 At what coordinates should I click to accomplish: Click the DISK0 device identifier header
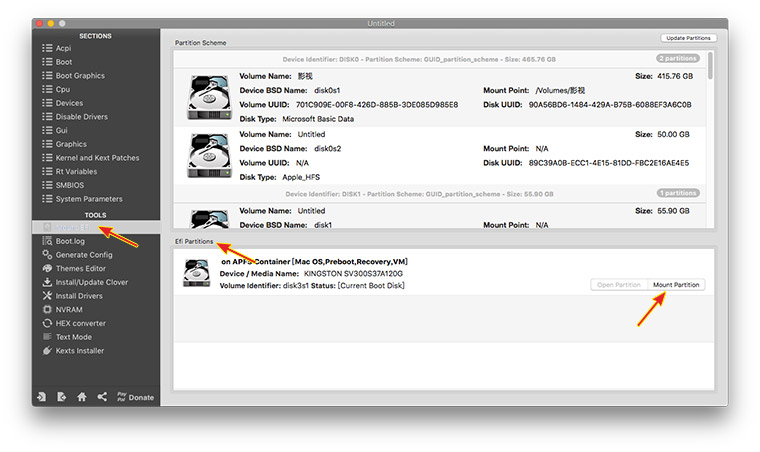point(419,59)
